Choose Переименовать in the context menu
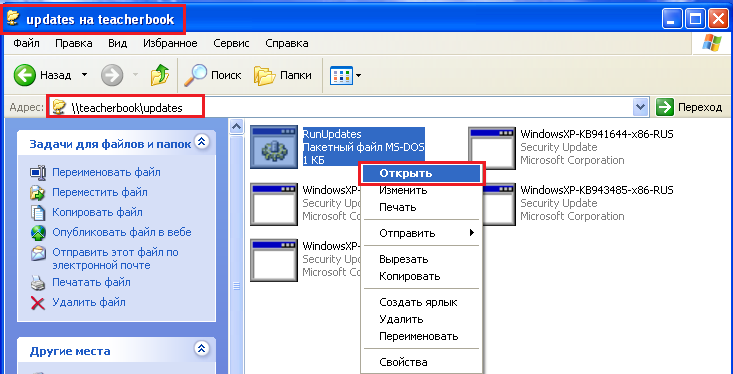The height and width of the screenshot is (374, 733). 422,336
